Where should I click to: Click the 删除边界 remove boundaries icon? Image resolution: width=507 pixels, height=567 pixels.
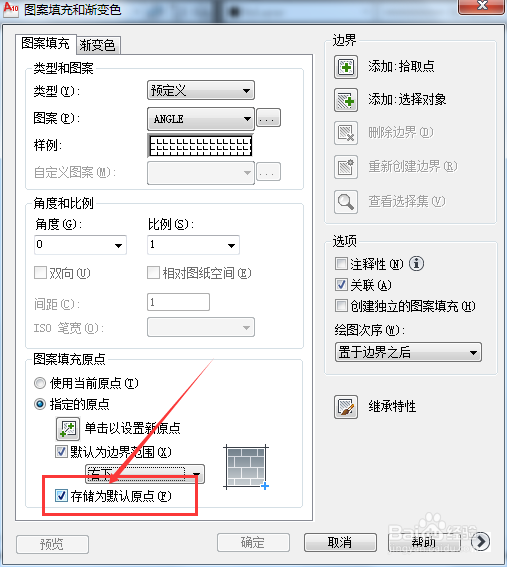pyautogui.click(x=346, y=133)
